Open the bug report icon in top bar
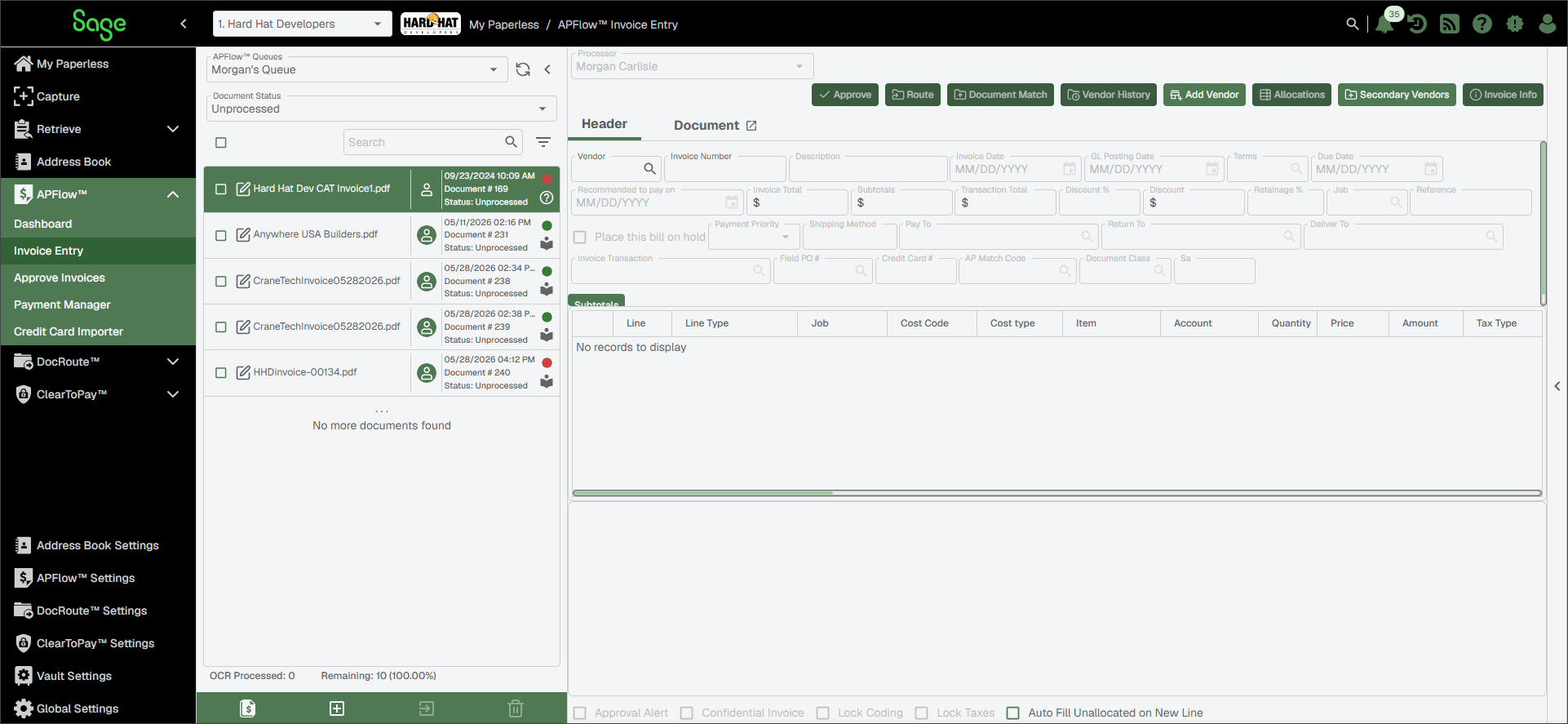Viewport: 1568px width, 724px height. pos(1515,24)
